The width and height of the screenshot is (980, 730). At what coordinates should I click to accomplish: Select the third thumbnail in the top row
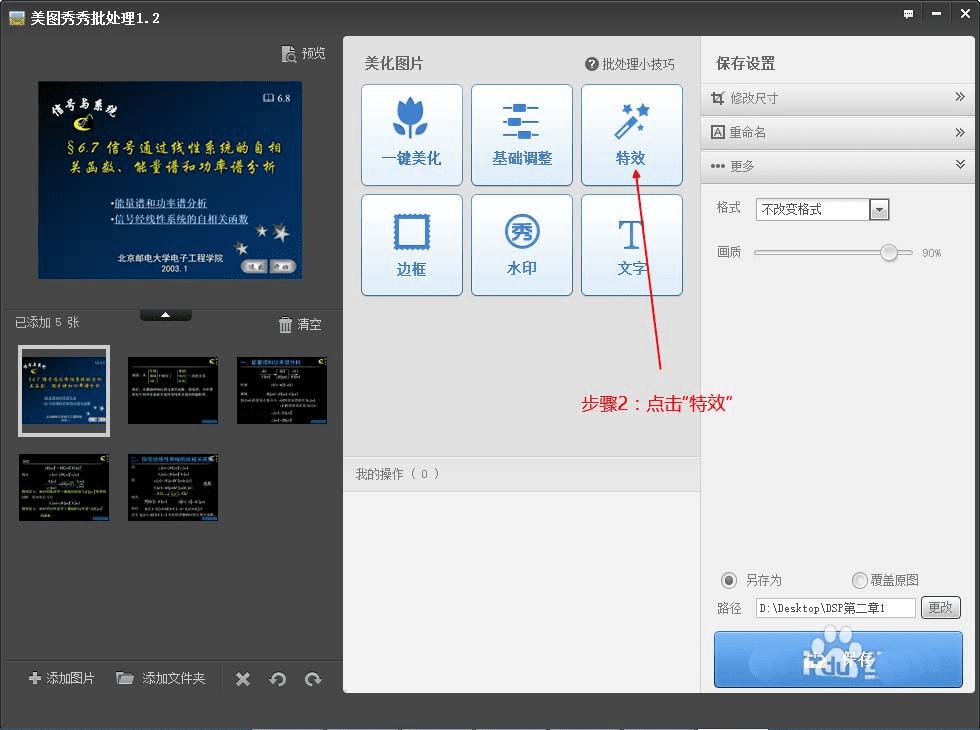coord(282,391)
